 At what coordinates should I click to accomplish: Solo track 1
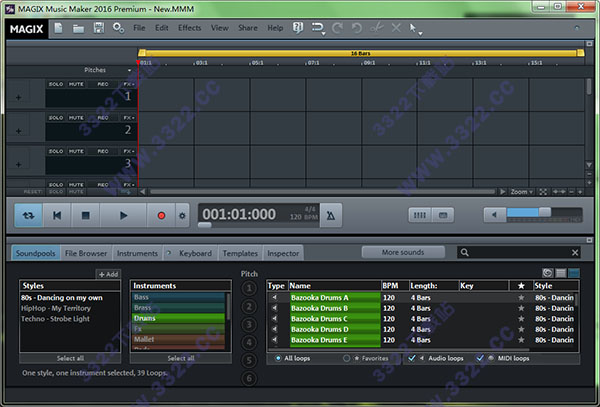(56, 84)
